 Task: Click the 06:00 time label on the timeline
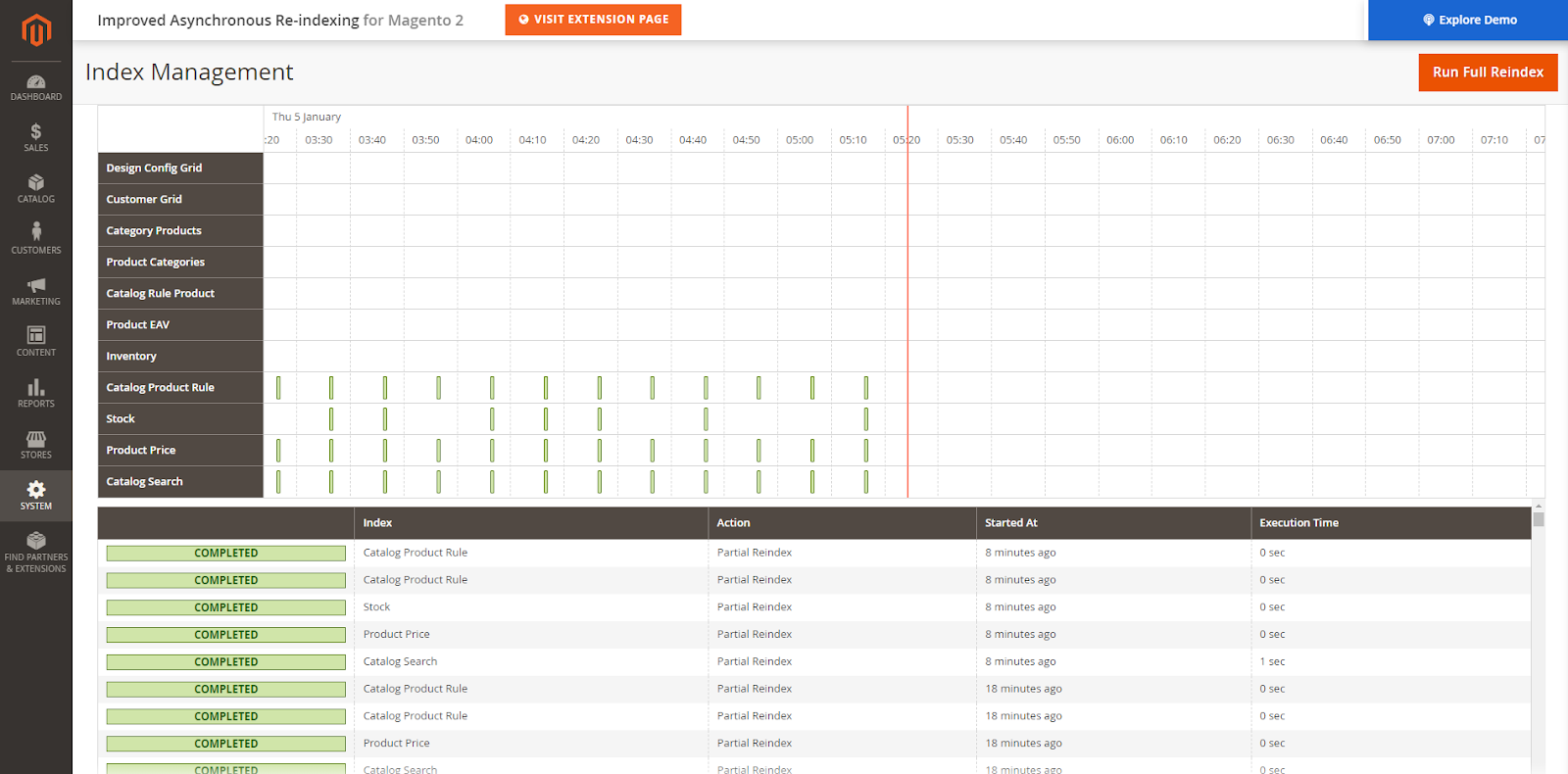pyautogui.click(x=1120, y=140)
